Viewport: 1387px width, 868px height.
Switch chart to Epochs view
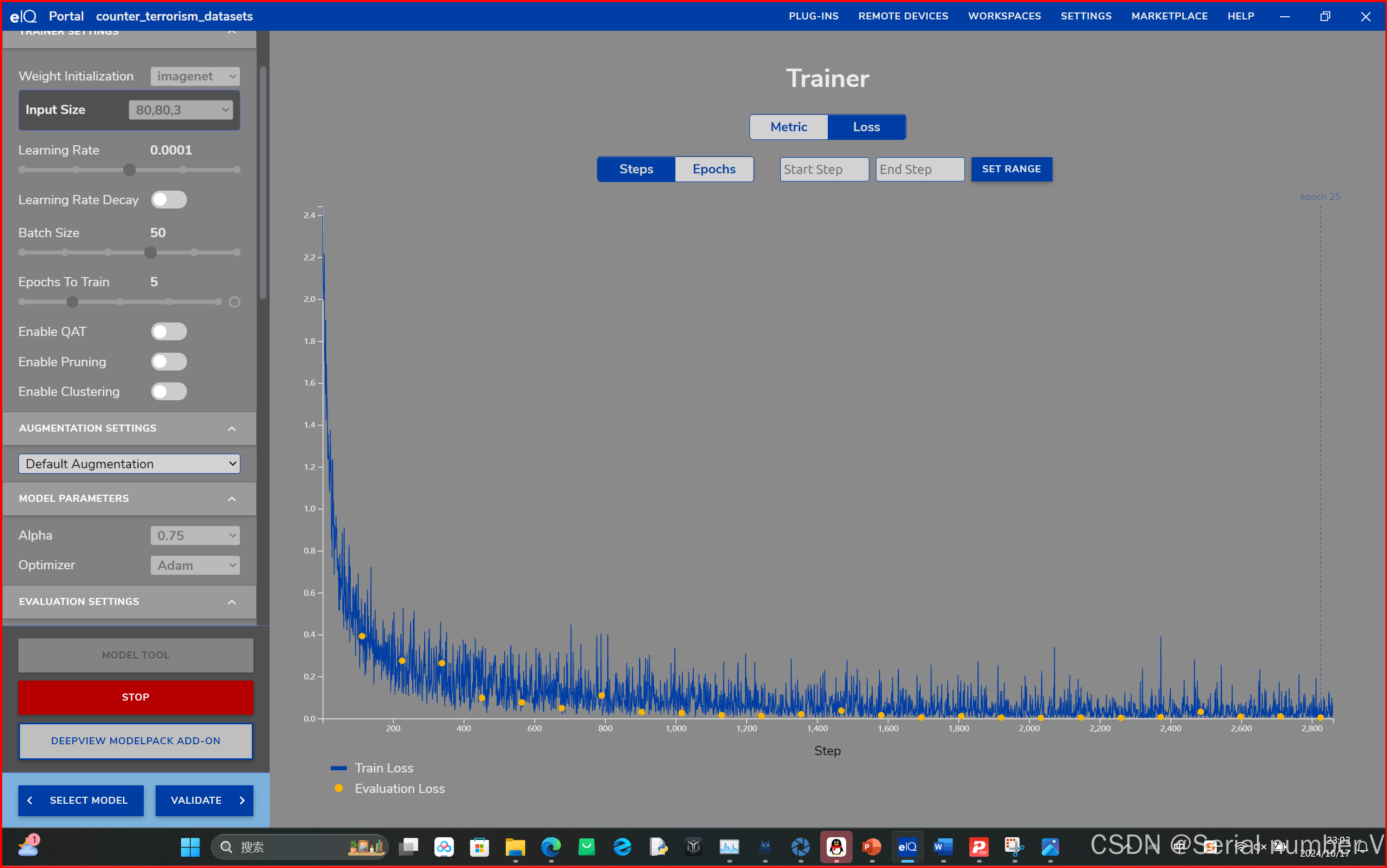(714, 170)
